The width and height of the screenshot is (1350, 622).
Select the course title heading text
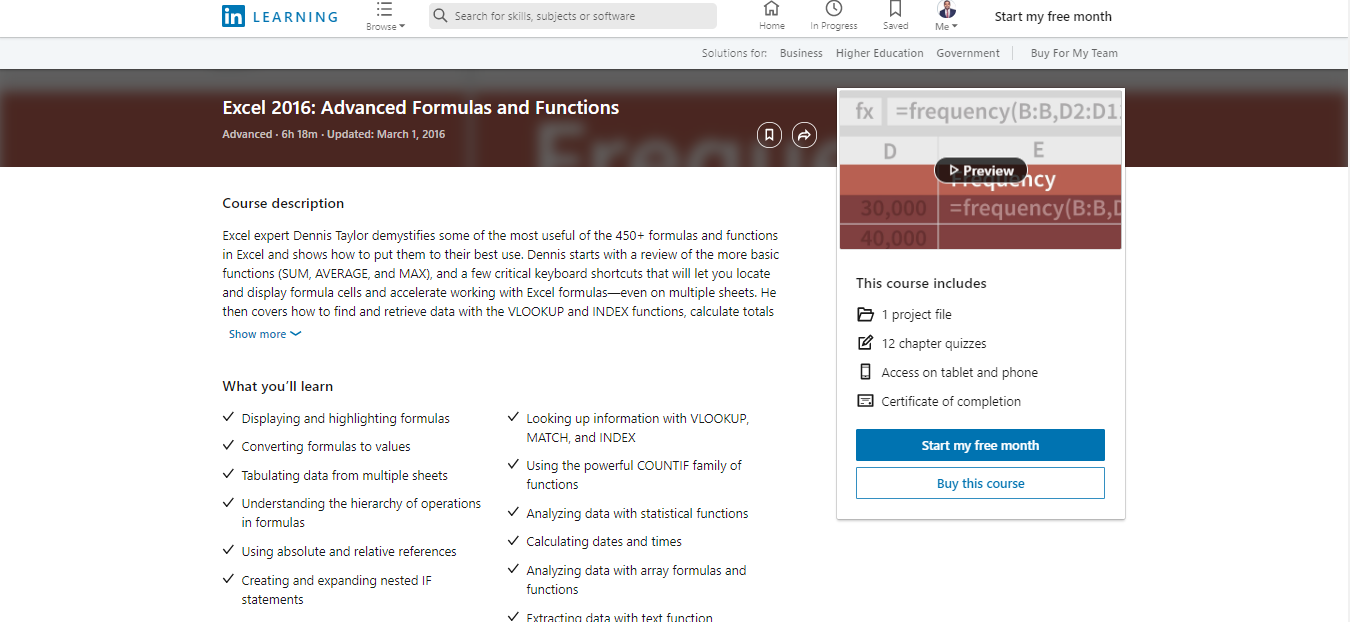421,107
